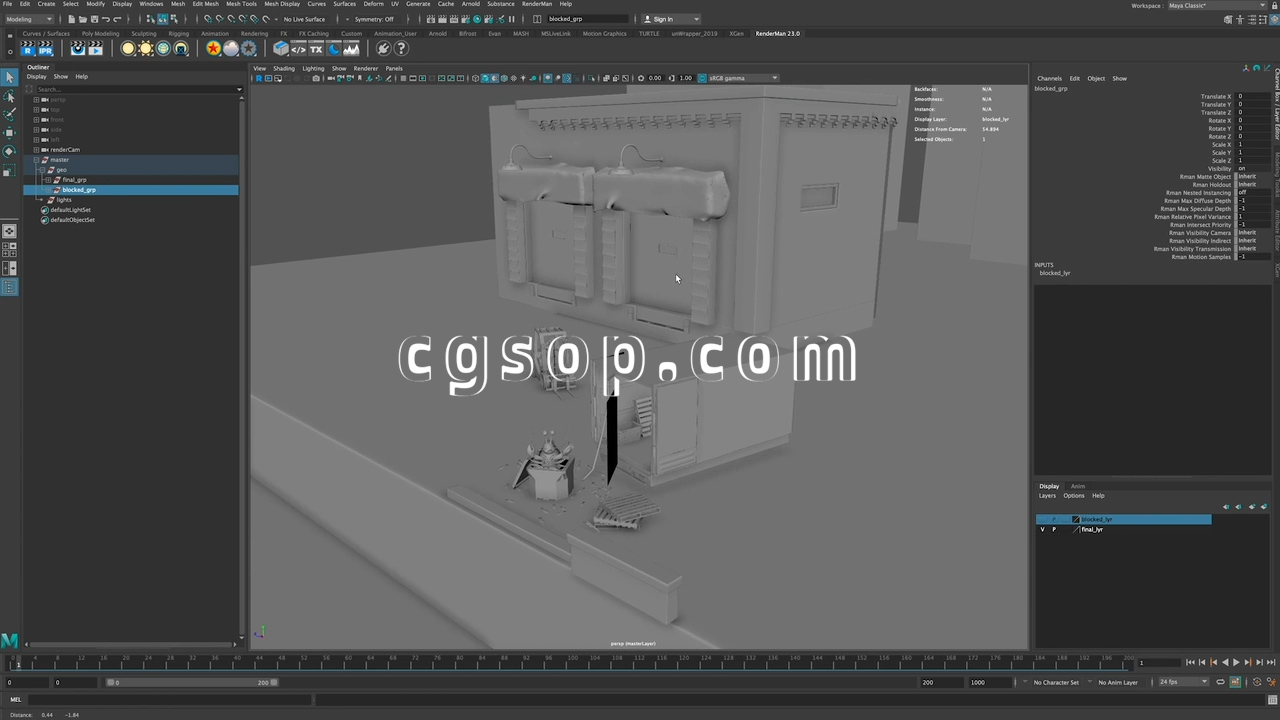Click the mountain graph shelf icon

pyautogui.click(x=352, y=48)
